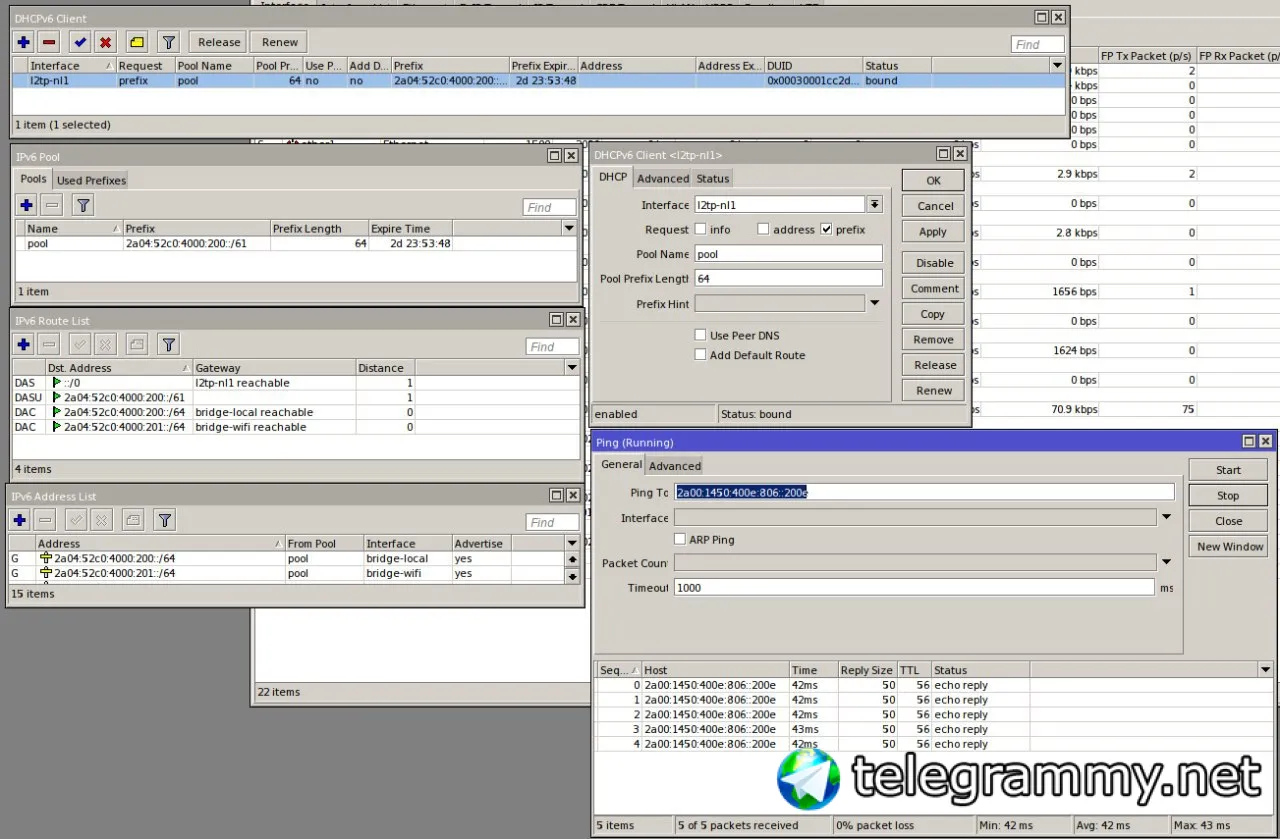Open the filter in IPv6 Route List

169,344
